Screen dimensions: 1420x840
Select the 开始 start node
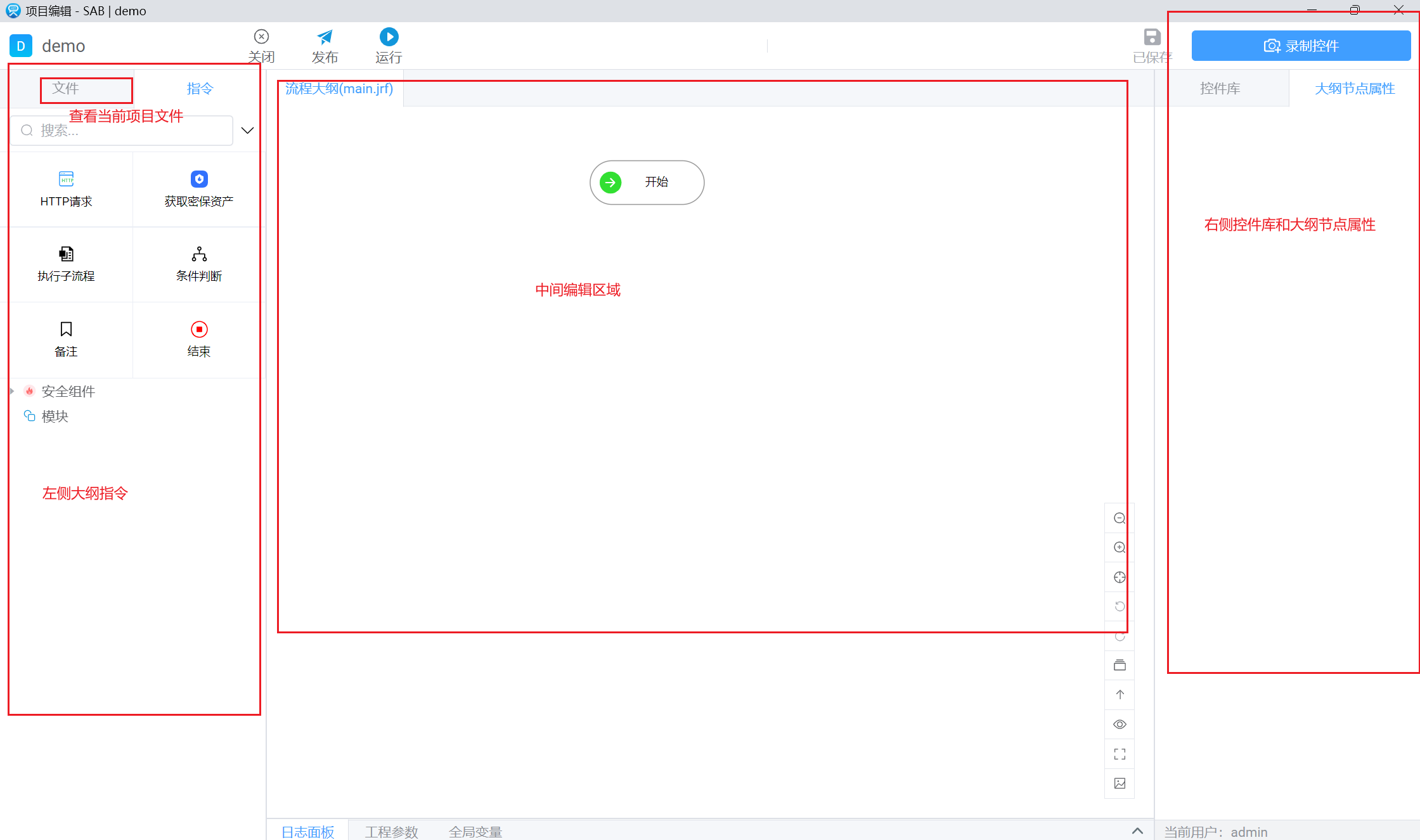tap(647, 183)
